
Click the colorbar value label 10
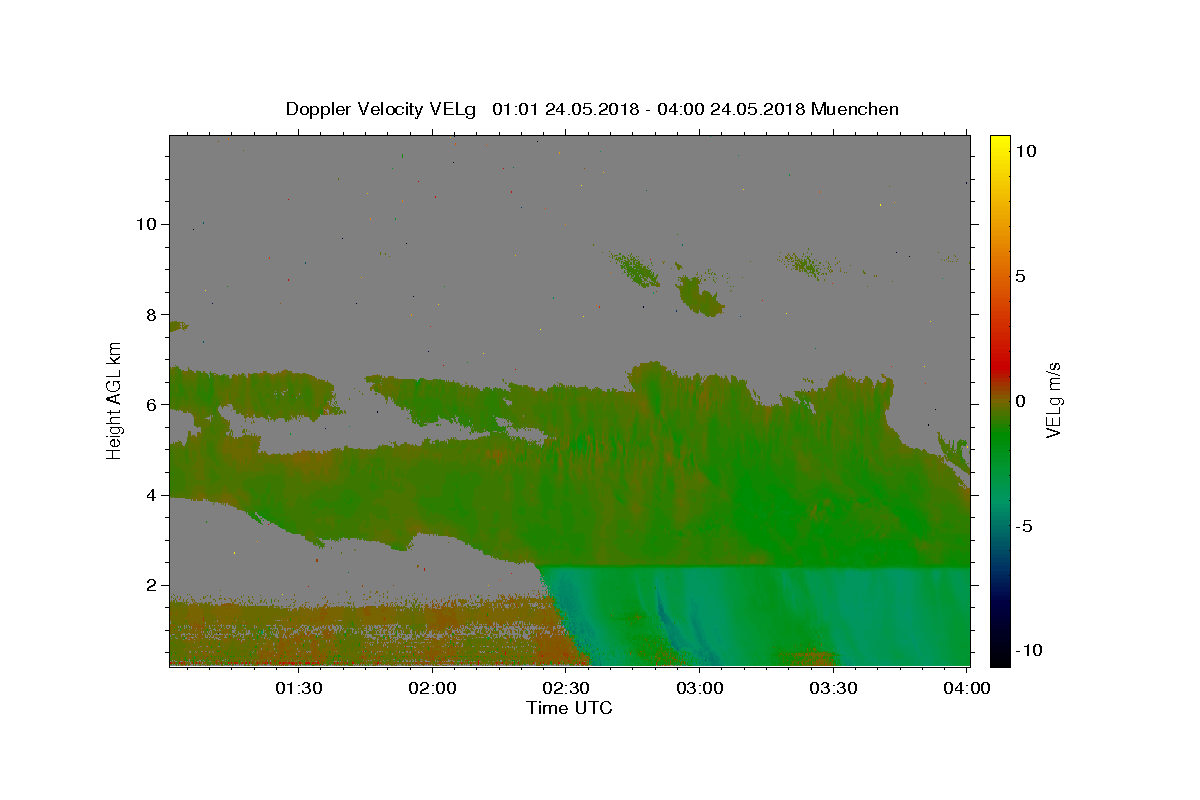1025,151
